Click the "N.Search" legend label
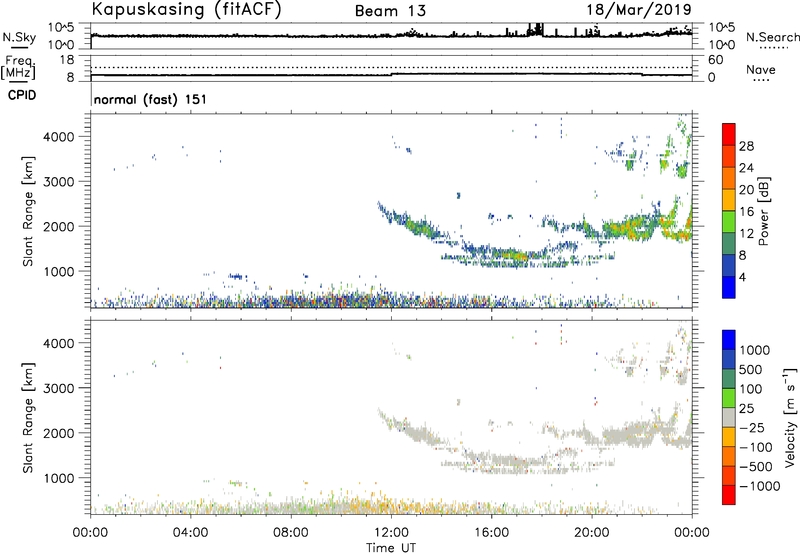This screenshot has width=800, height=554. [773, 37]
